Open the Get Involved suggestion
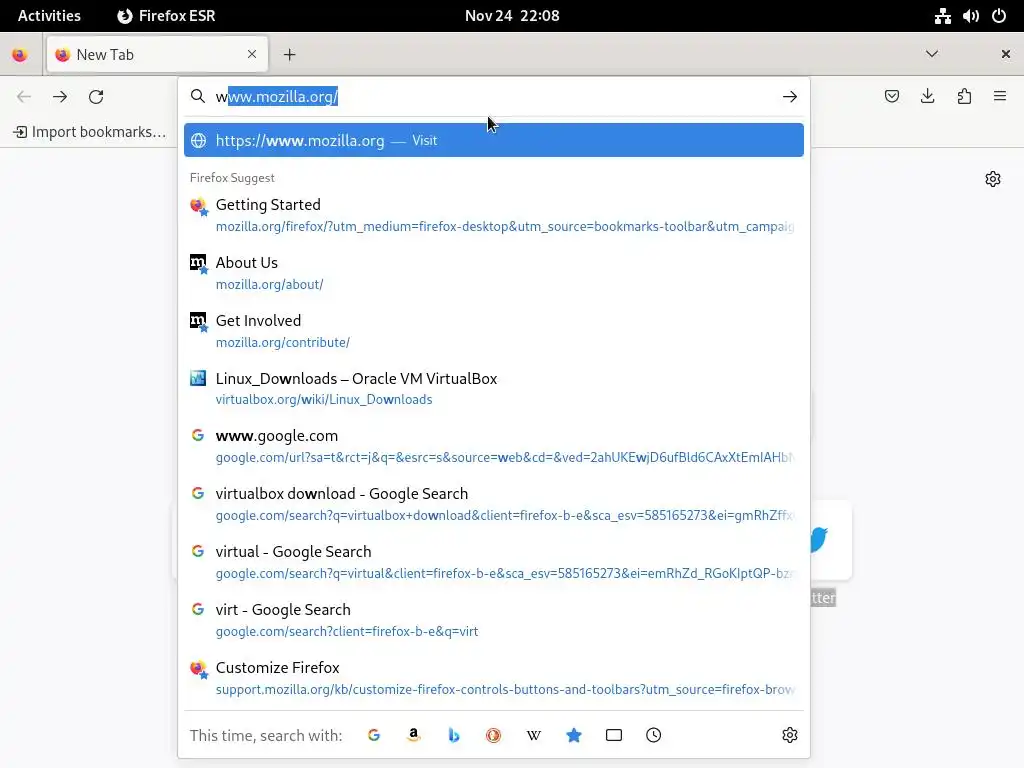Image resolution: width=1024 pixels, height=768 pixels. [x=494, y=331]
